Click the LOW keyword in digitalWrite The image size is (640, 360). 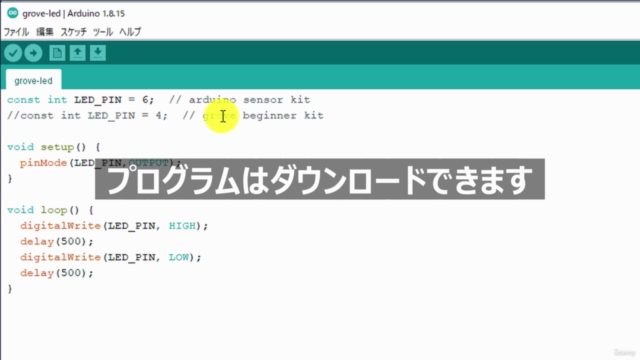[x=179, y=258]
